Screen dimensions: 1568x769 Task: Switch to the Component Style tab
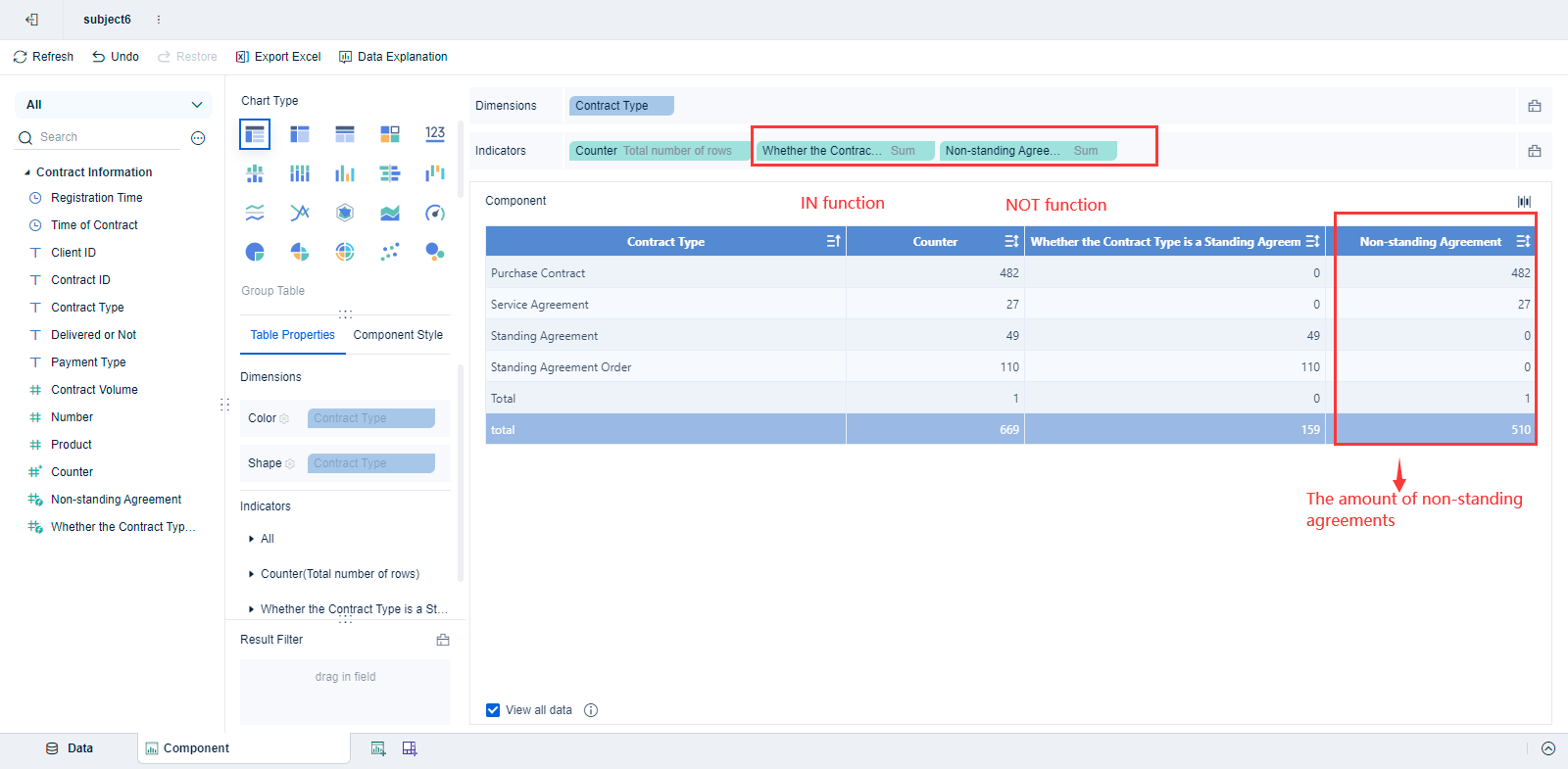(398, 335)
